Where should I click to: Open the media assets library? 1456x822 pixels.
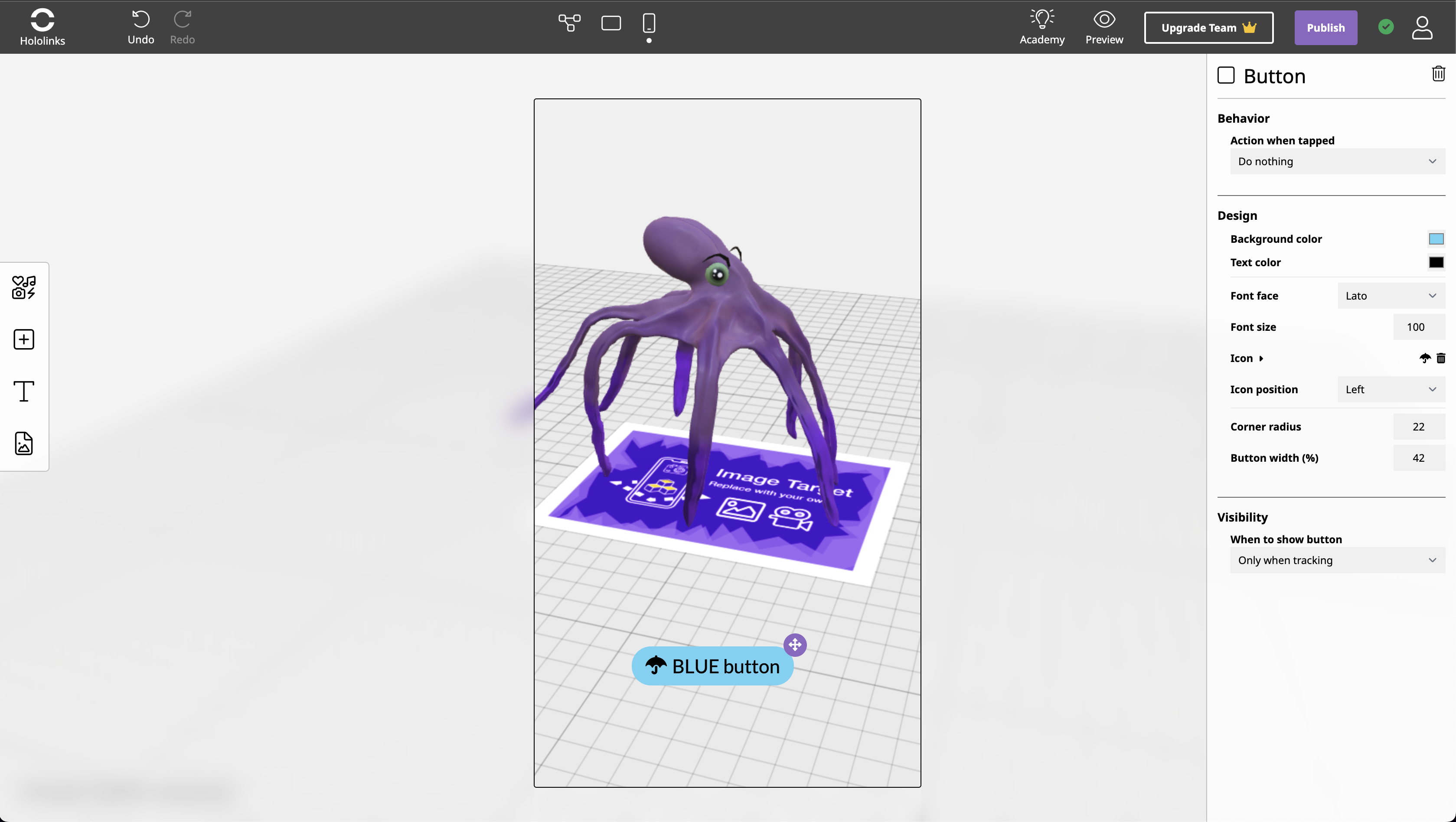(x=24, y=287)
